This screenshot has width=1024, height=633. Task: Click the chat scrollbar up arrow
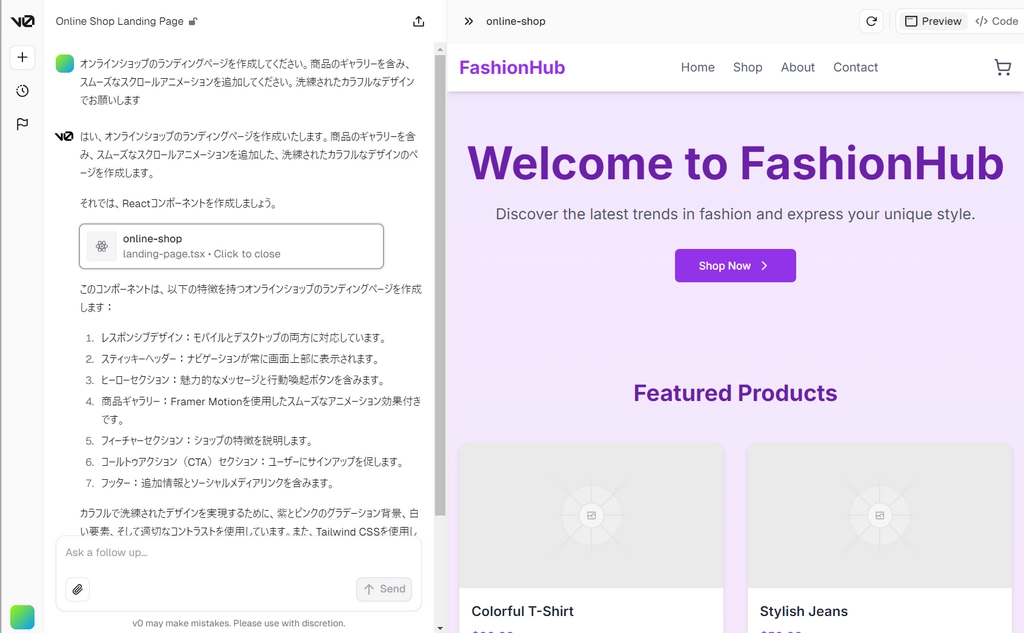pos(440,49)
